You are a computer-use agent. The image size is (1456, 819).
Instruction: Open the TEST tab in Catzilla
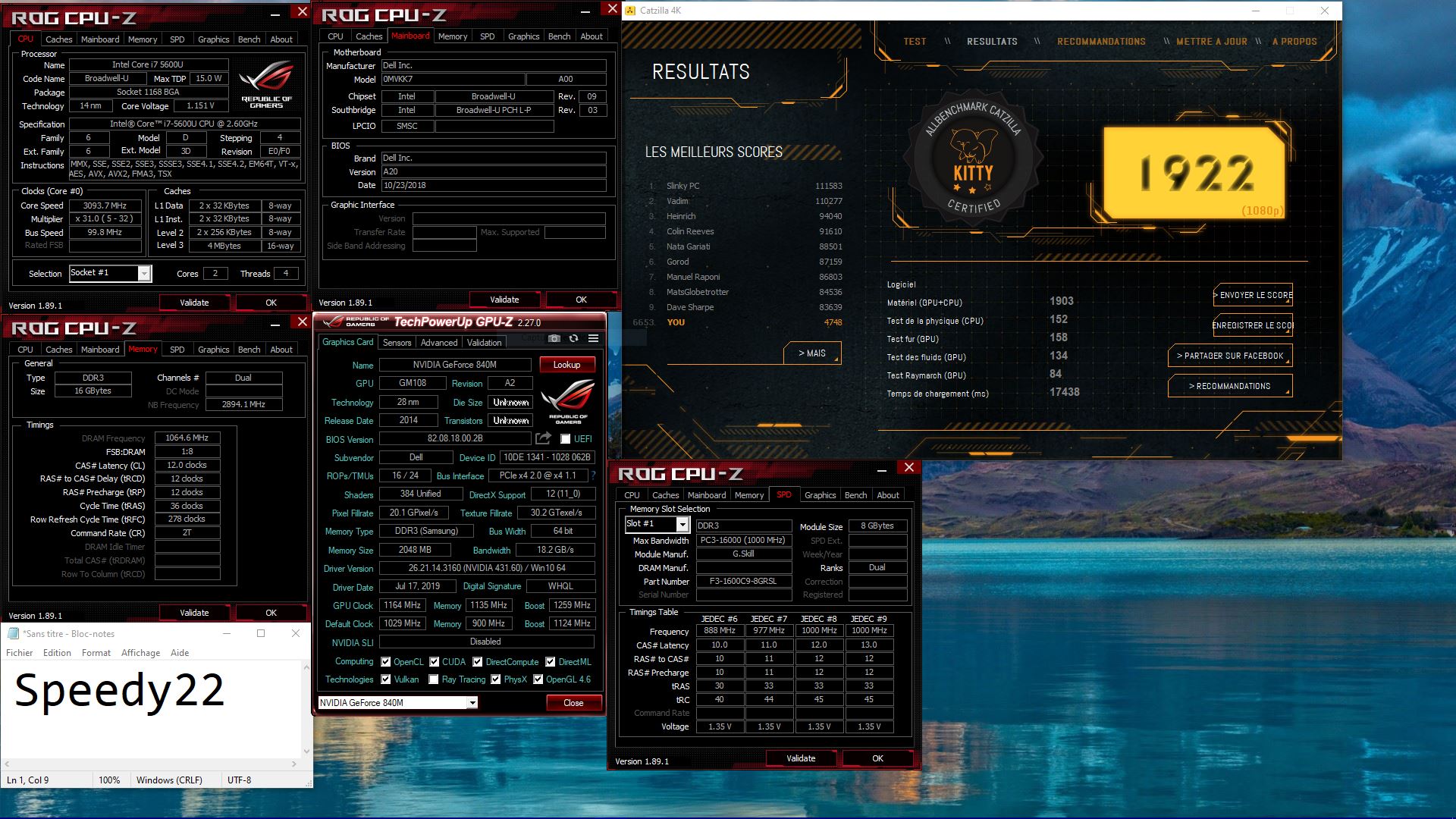pos(915,42)
